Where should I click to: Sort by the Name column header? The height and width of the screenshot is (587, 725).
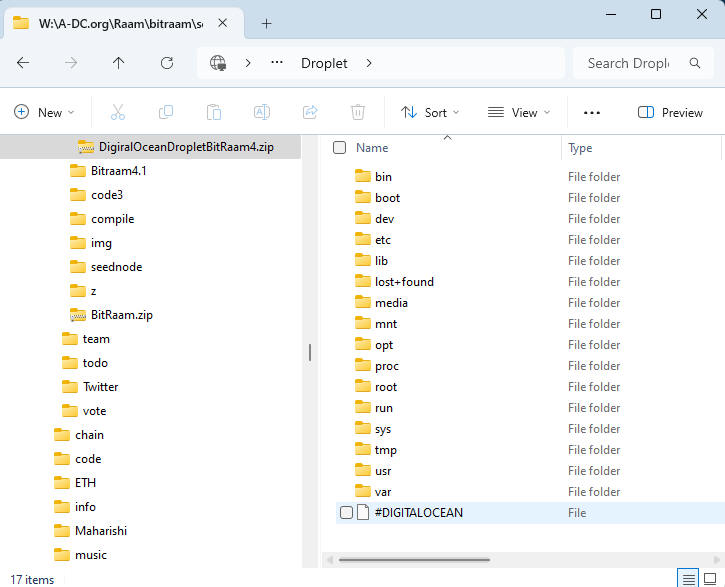point(372,148)
